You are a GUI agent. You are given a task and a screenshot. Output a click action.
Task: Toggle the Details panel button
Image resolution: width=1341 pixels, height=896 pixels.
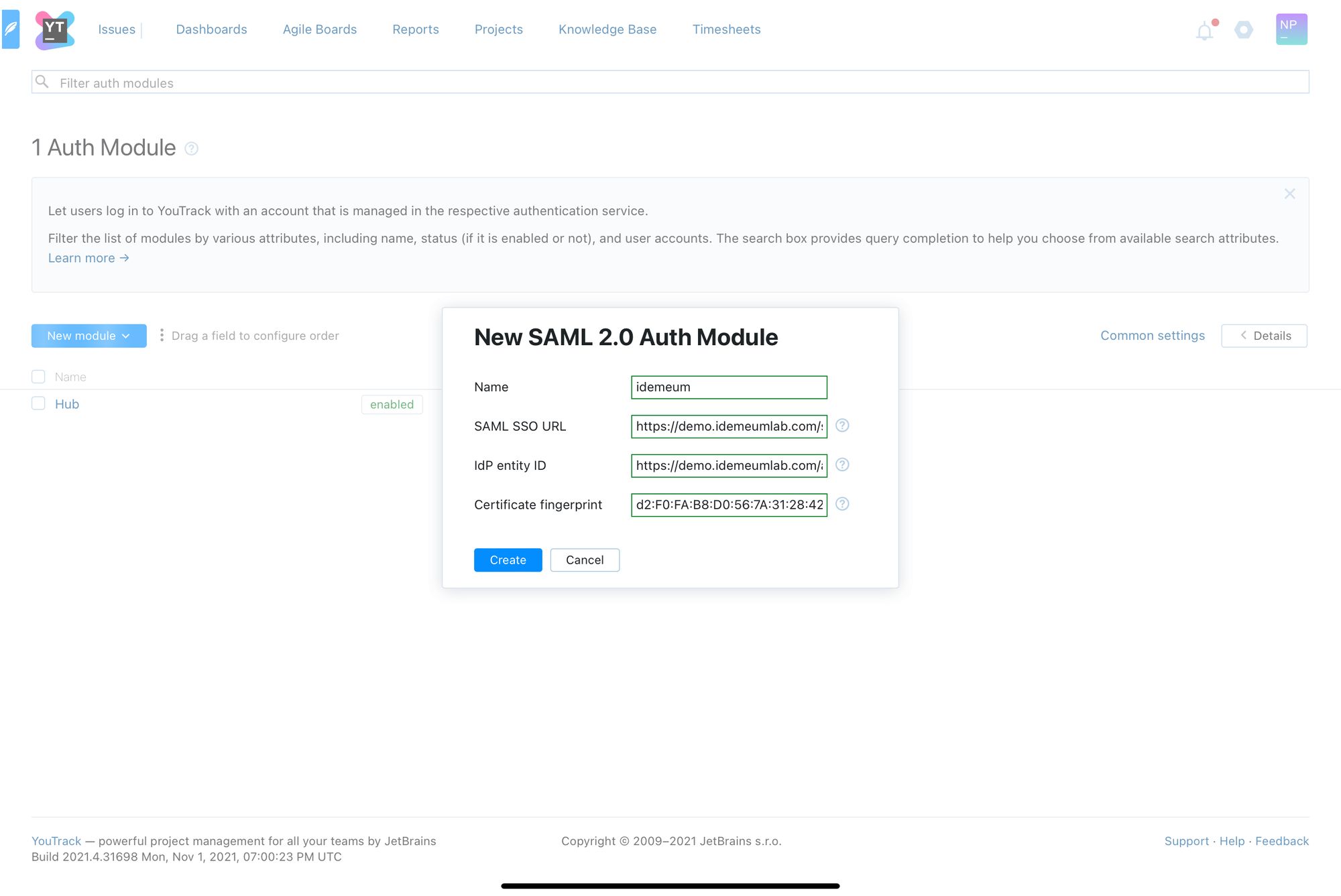[1264, 336]
